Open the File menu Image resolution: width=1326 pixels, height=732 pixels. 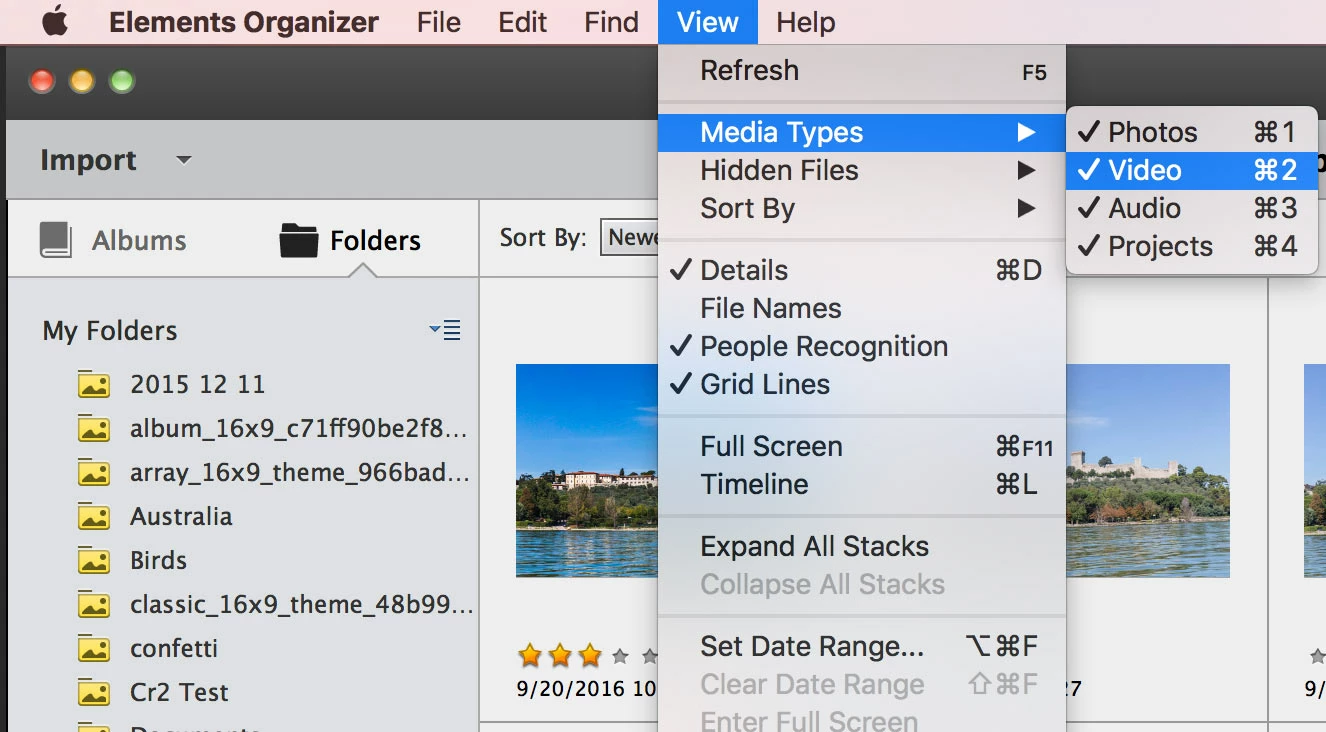tap(439, 22)
